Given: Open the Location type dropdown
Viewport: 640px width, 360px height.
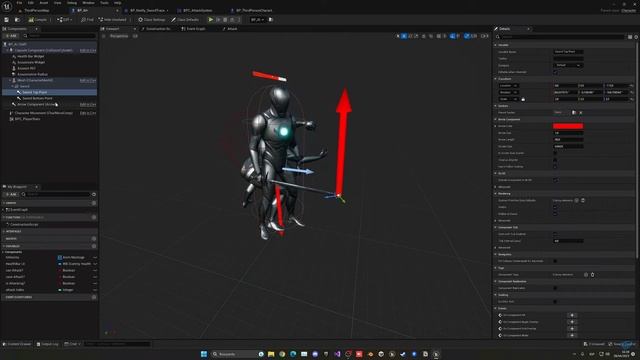Looking at the screenshot, I should [509, 86].
